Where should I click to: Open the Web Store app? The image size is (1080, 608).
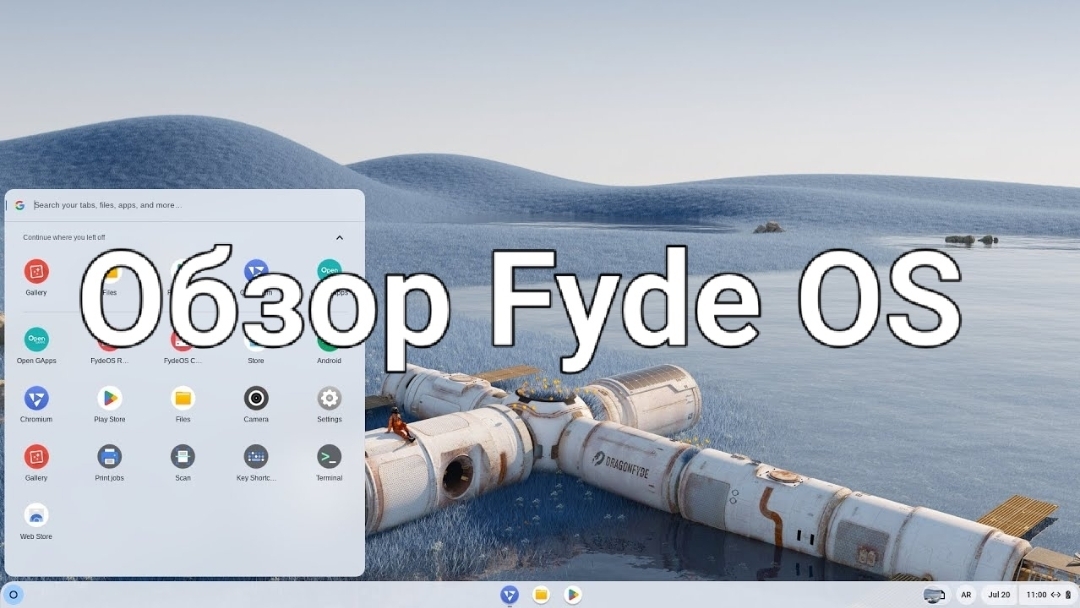point(36,521)
